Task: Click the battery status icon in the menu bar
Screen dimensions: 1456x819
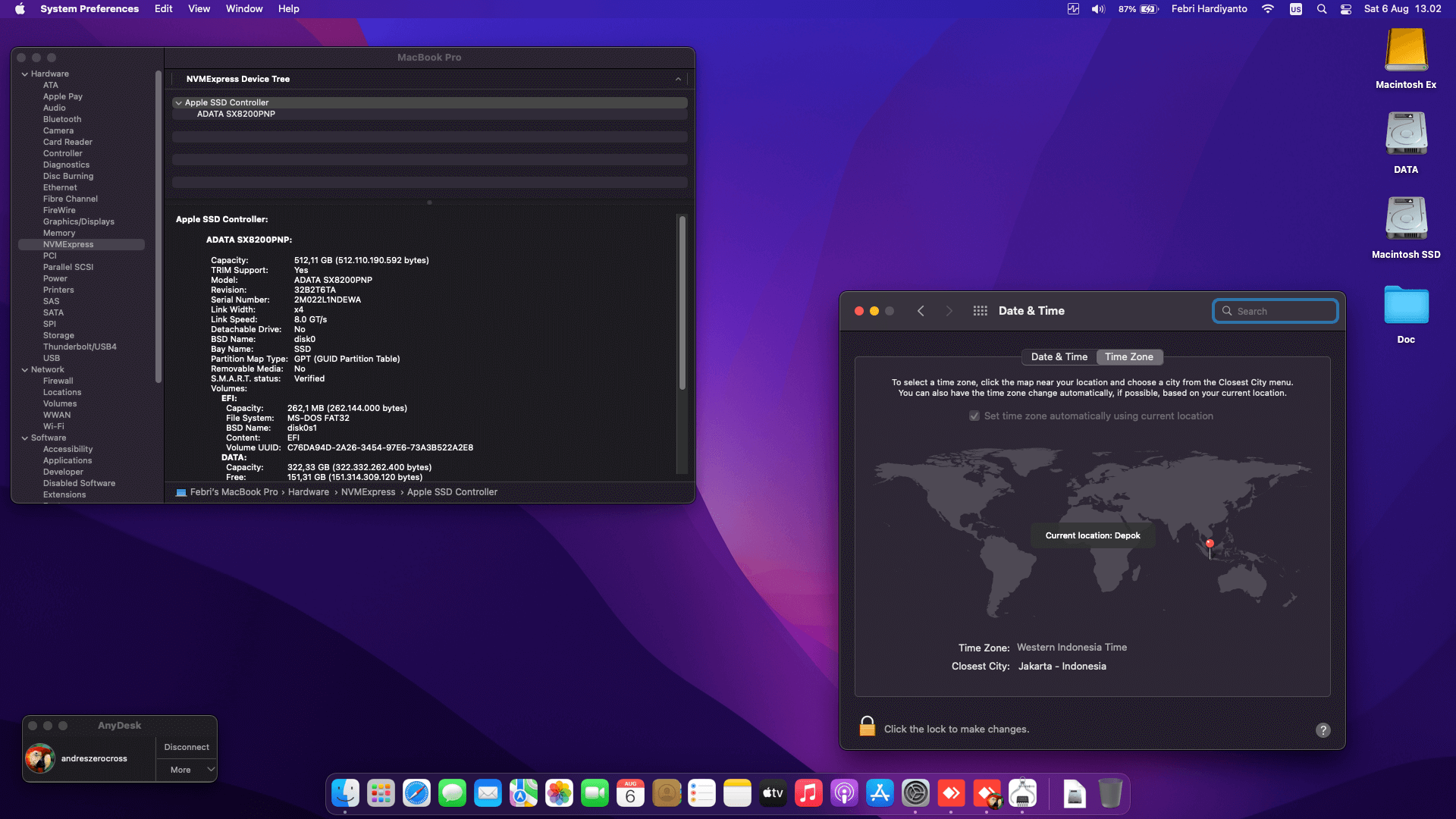Action: tap(1150, 9)
